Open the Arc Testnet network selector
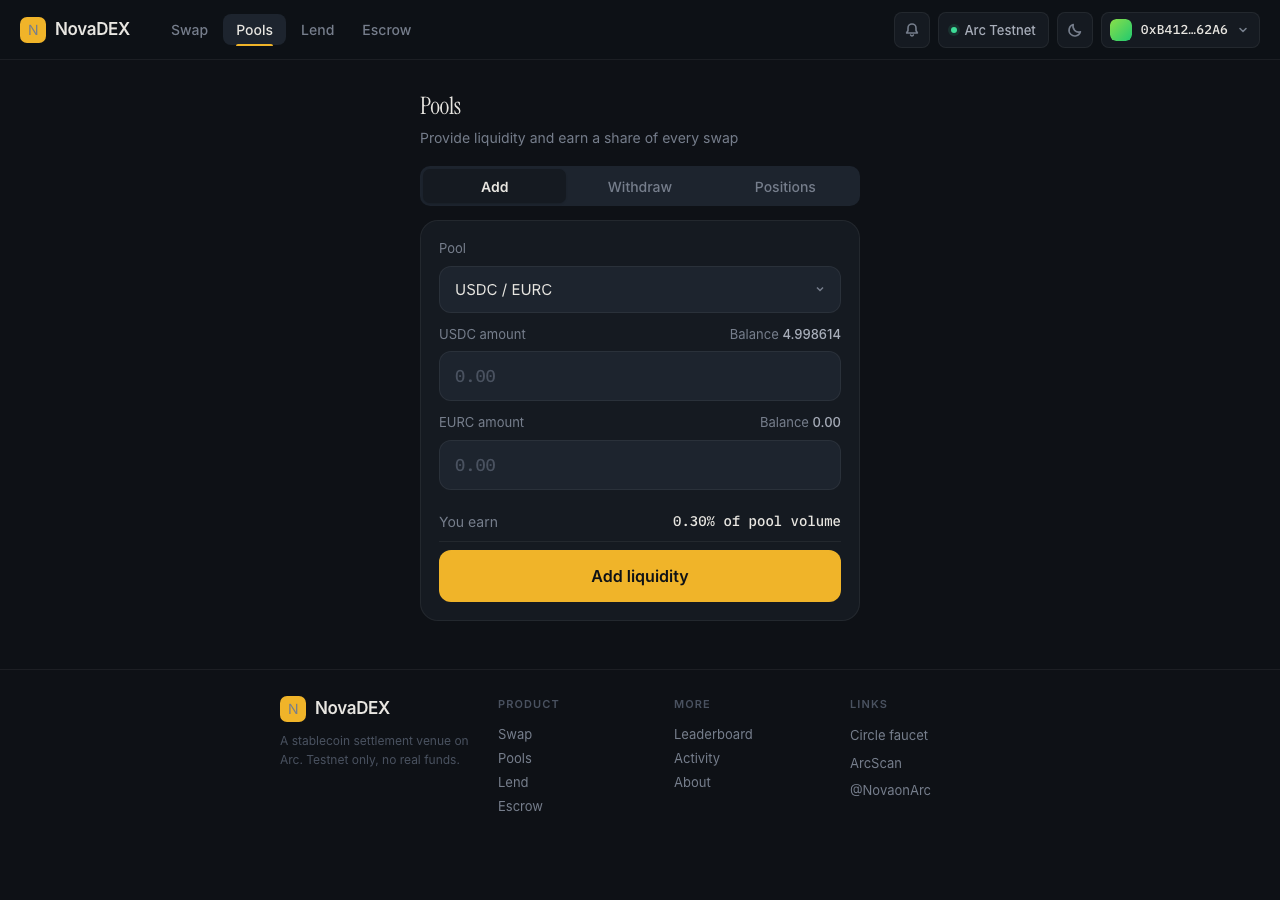Image resolution: width=1280 pixels, height=900 pixels. 993,30
